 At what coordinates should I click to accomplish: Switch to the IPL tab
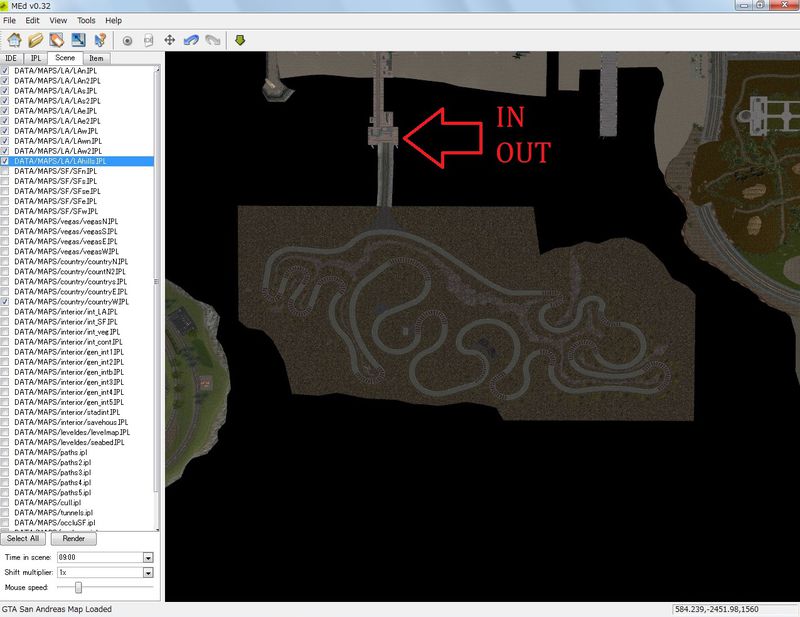[x=36, y=58]
